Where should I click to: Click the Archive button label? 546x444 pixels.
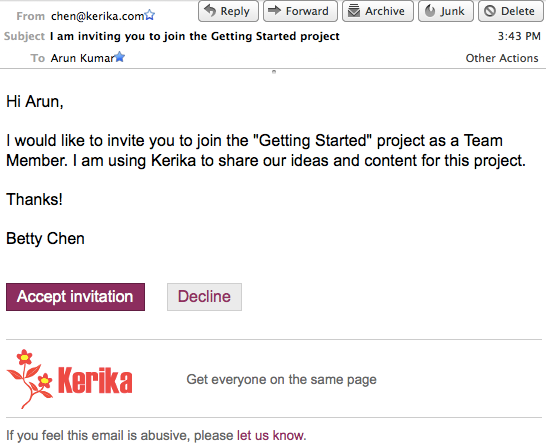(385, 11)
